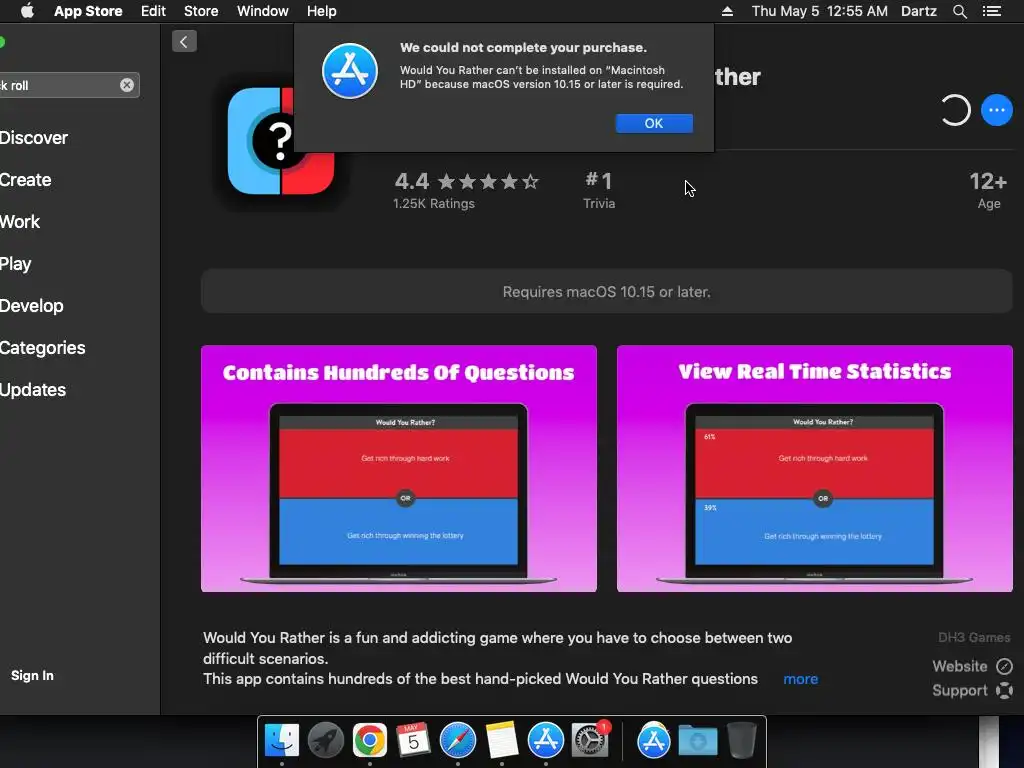
Task: Open the Downloads folder in the Dock
Action: [697, 741]
